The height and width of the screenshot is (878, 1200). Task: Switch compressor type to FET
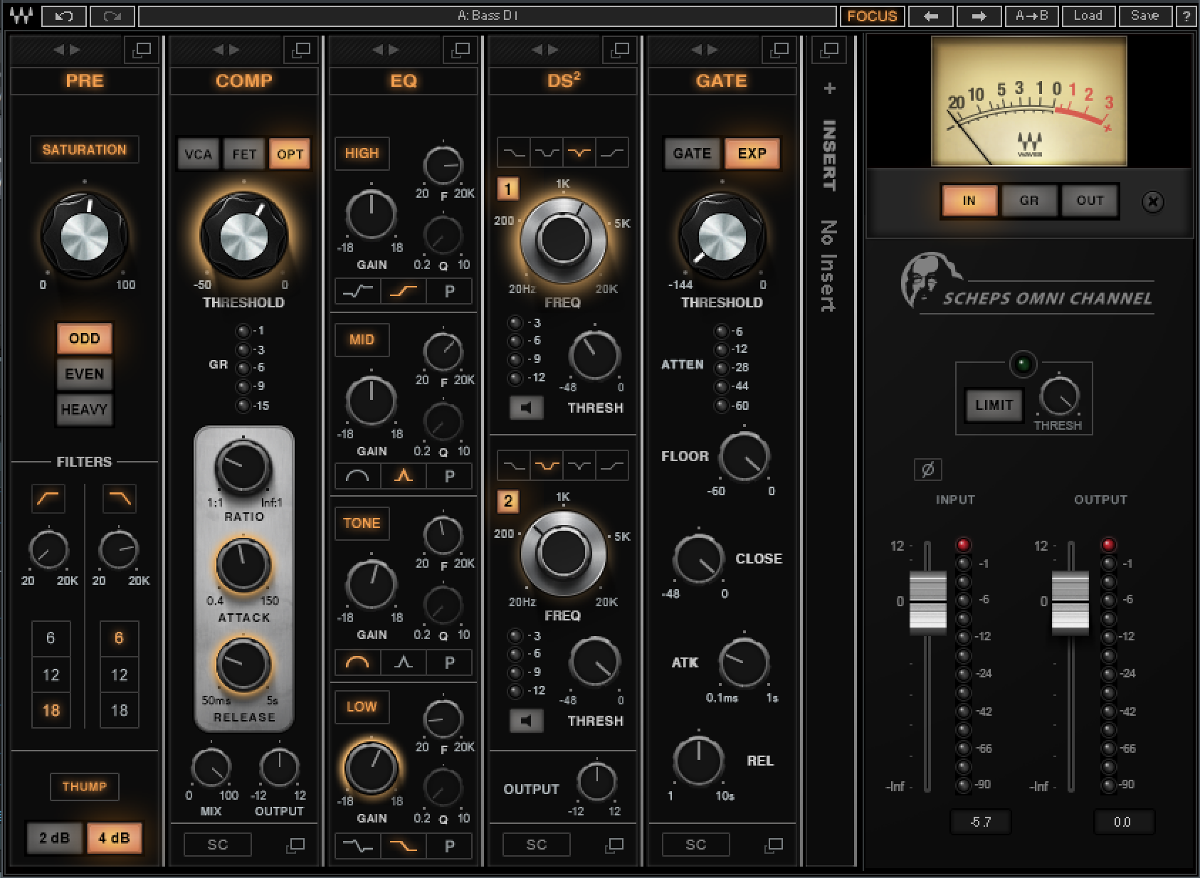point(244,154)
